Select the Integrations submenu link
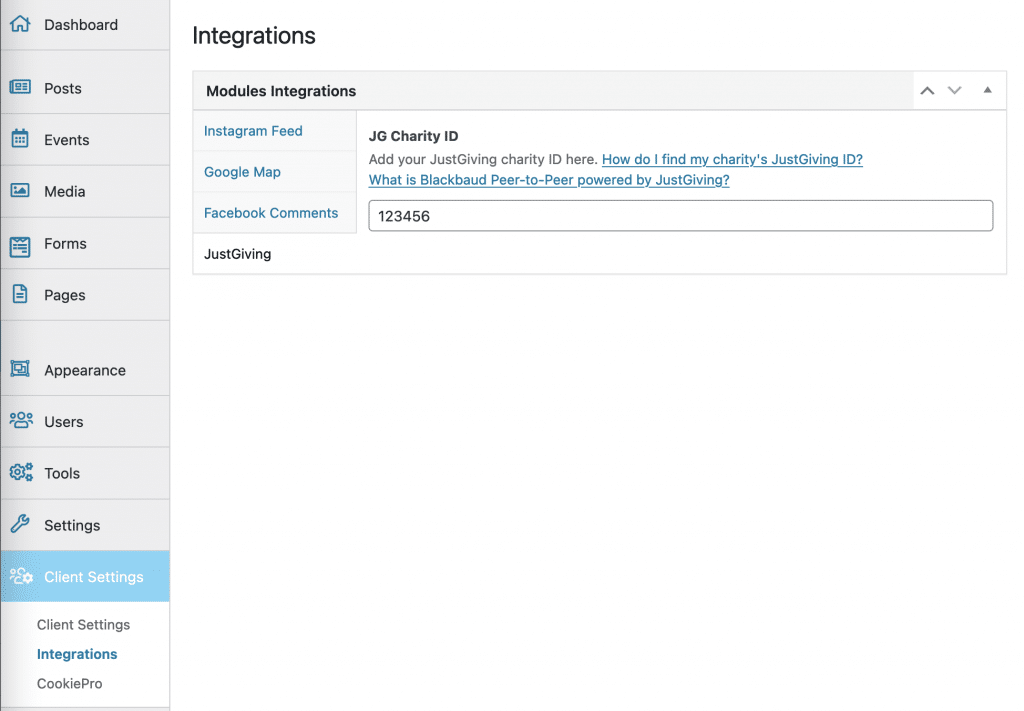 [x=77, y=654]
